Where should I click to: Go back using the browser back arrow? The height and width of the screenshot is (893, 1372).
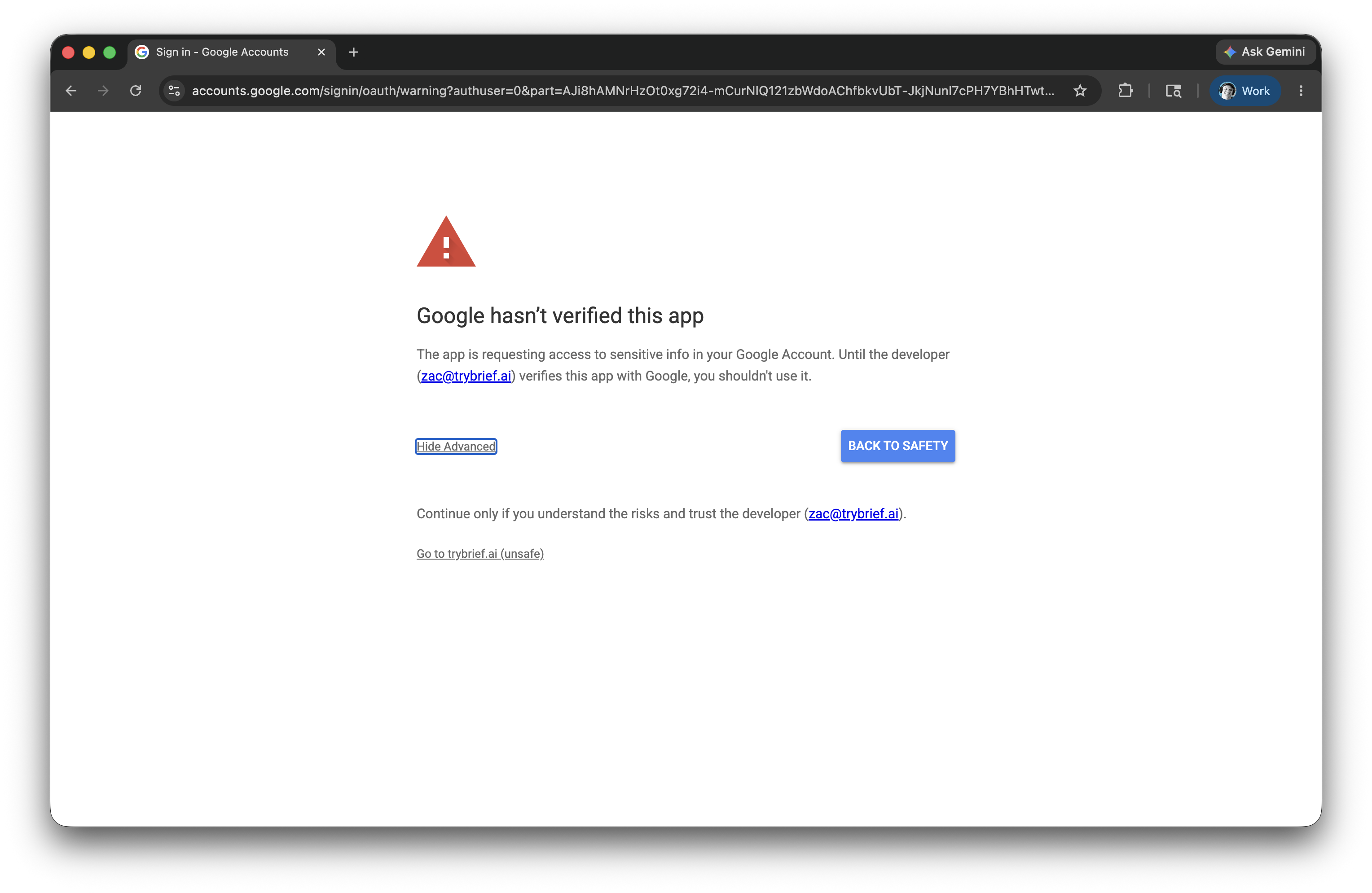point(71,91)
